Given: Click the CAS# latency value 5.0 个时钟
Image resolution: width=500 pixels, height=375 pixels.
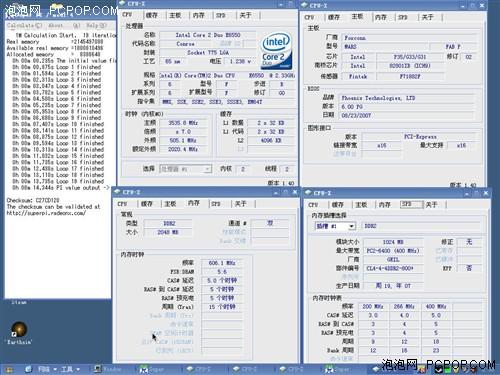Looking at the screenshot, I should pos(222,280).
